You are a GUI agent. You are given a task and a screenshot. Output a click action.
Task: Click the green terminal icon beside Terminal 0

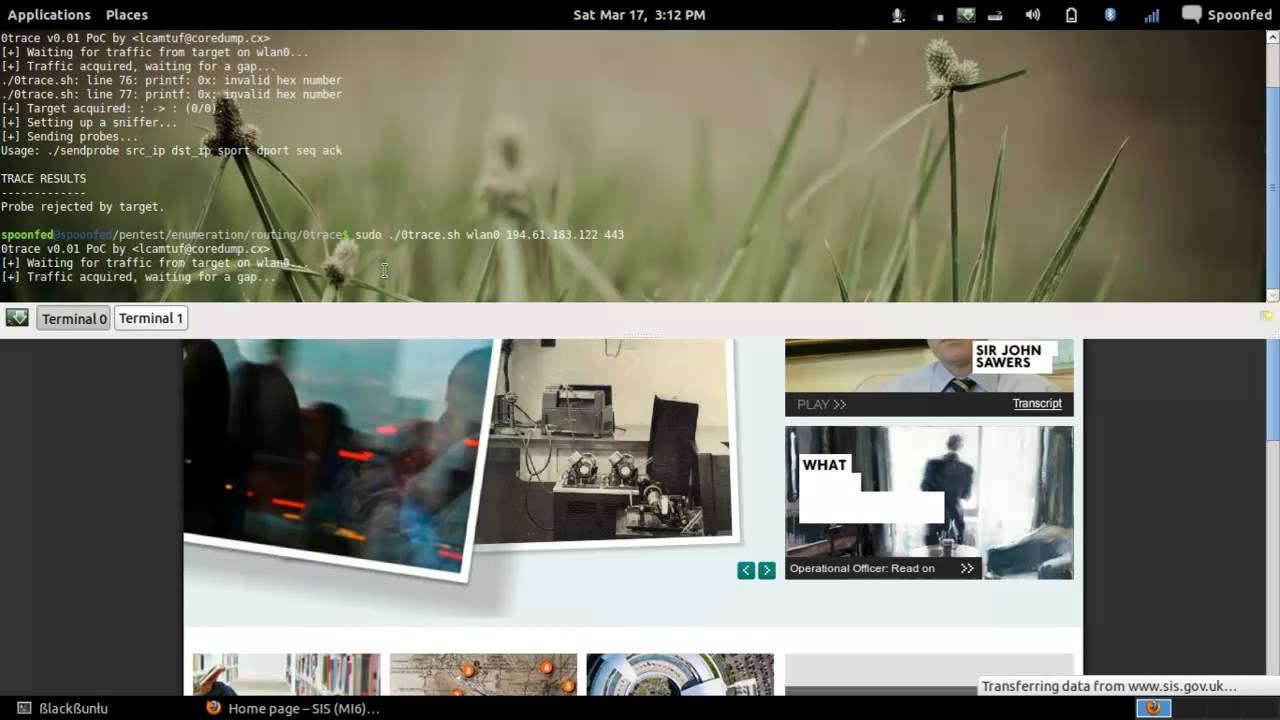pos(17,318)
